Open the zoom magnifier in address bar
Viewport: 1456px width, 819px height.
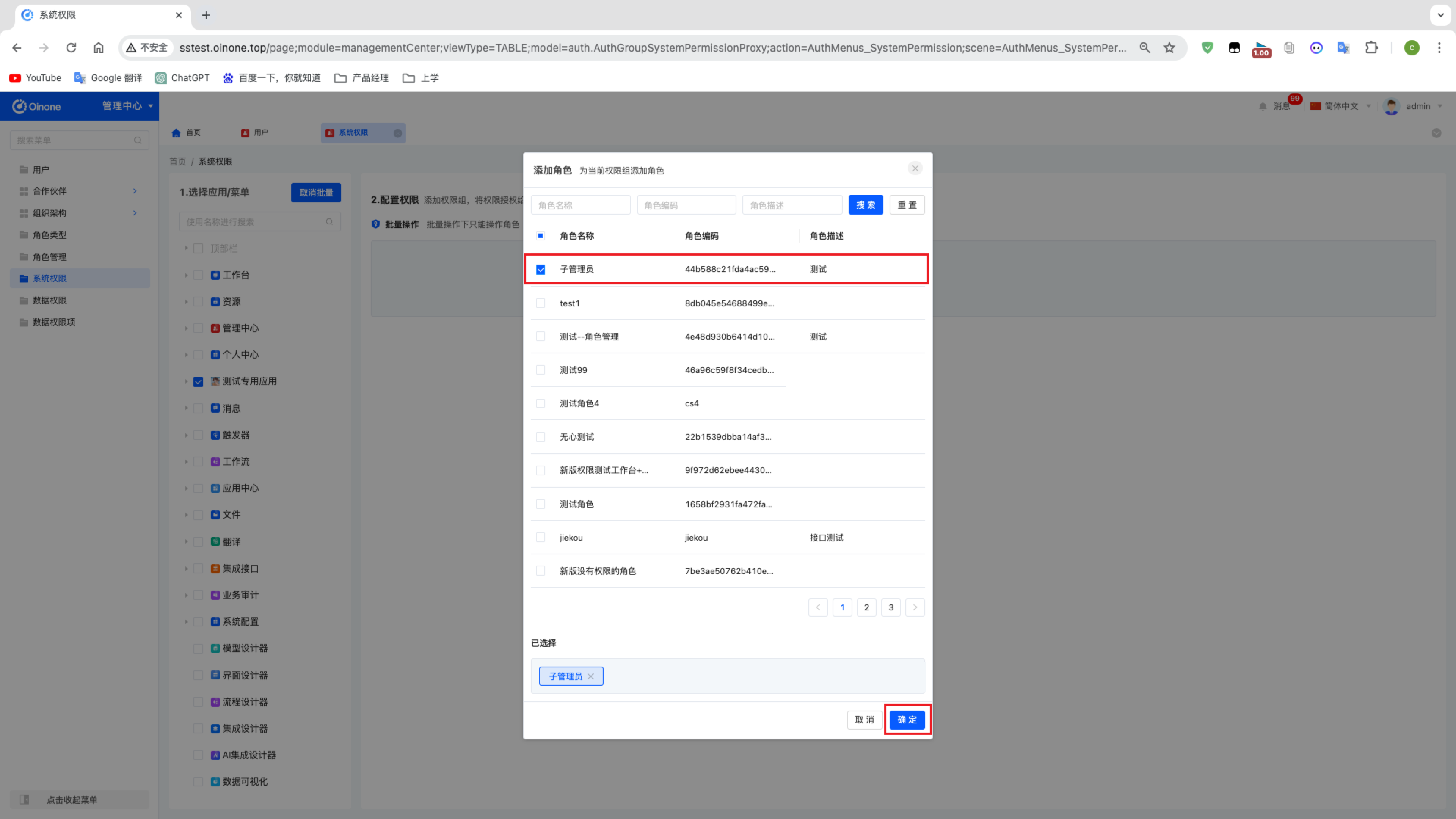pyautogui.click(x=1145, y=48)
